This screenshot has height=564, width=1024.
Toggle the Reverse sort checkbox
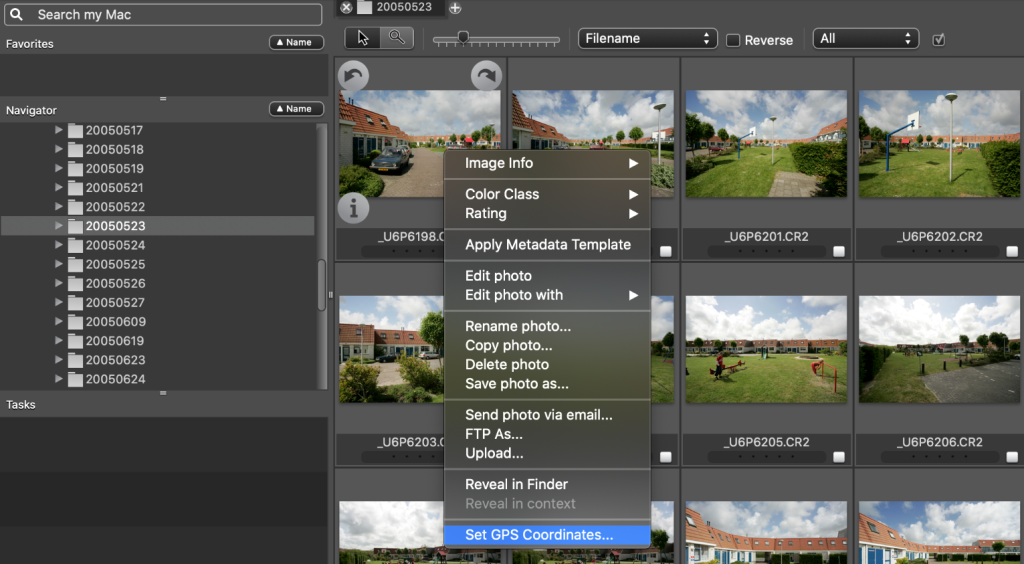point(733,40)
